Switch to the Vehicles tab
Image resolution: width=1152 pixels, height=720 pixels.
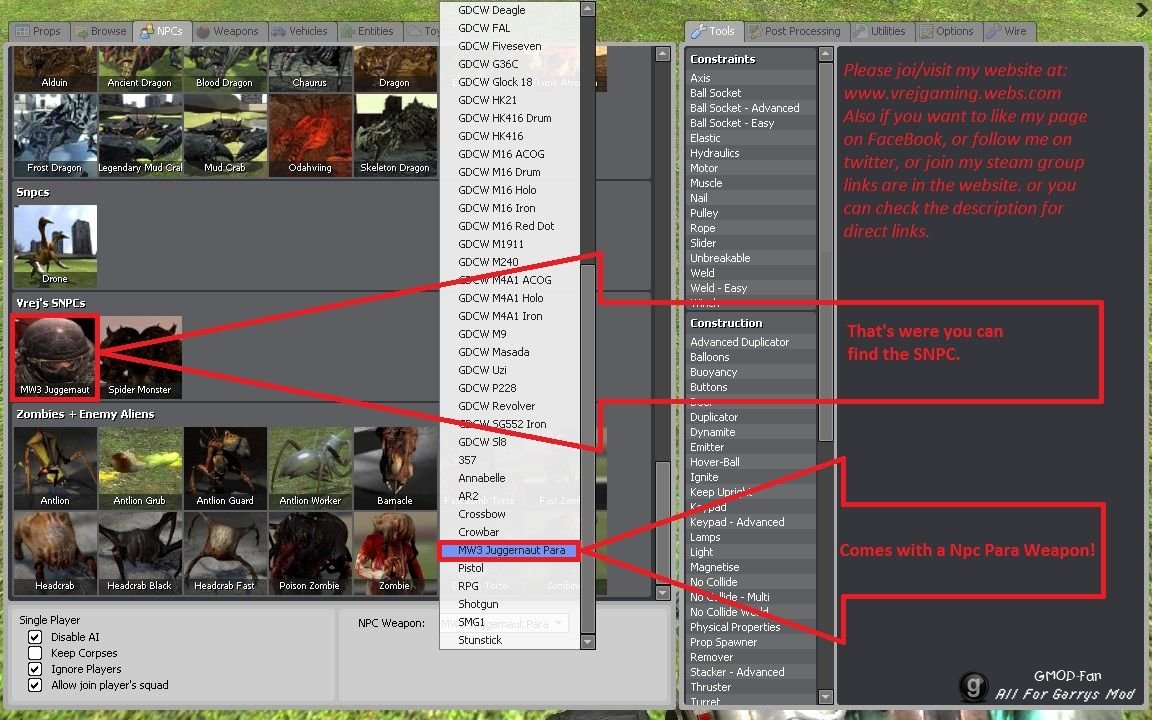click(x=300, y=32)
